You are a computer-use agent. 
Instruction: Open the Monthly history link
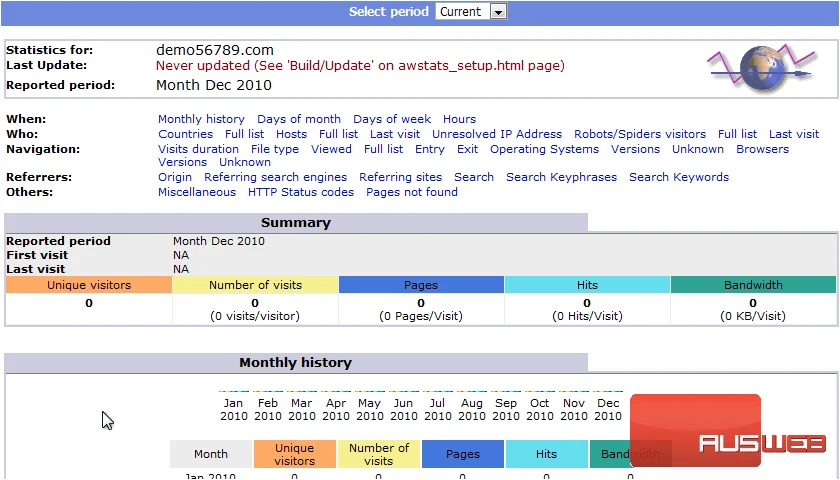point(201,119)
